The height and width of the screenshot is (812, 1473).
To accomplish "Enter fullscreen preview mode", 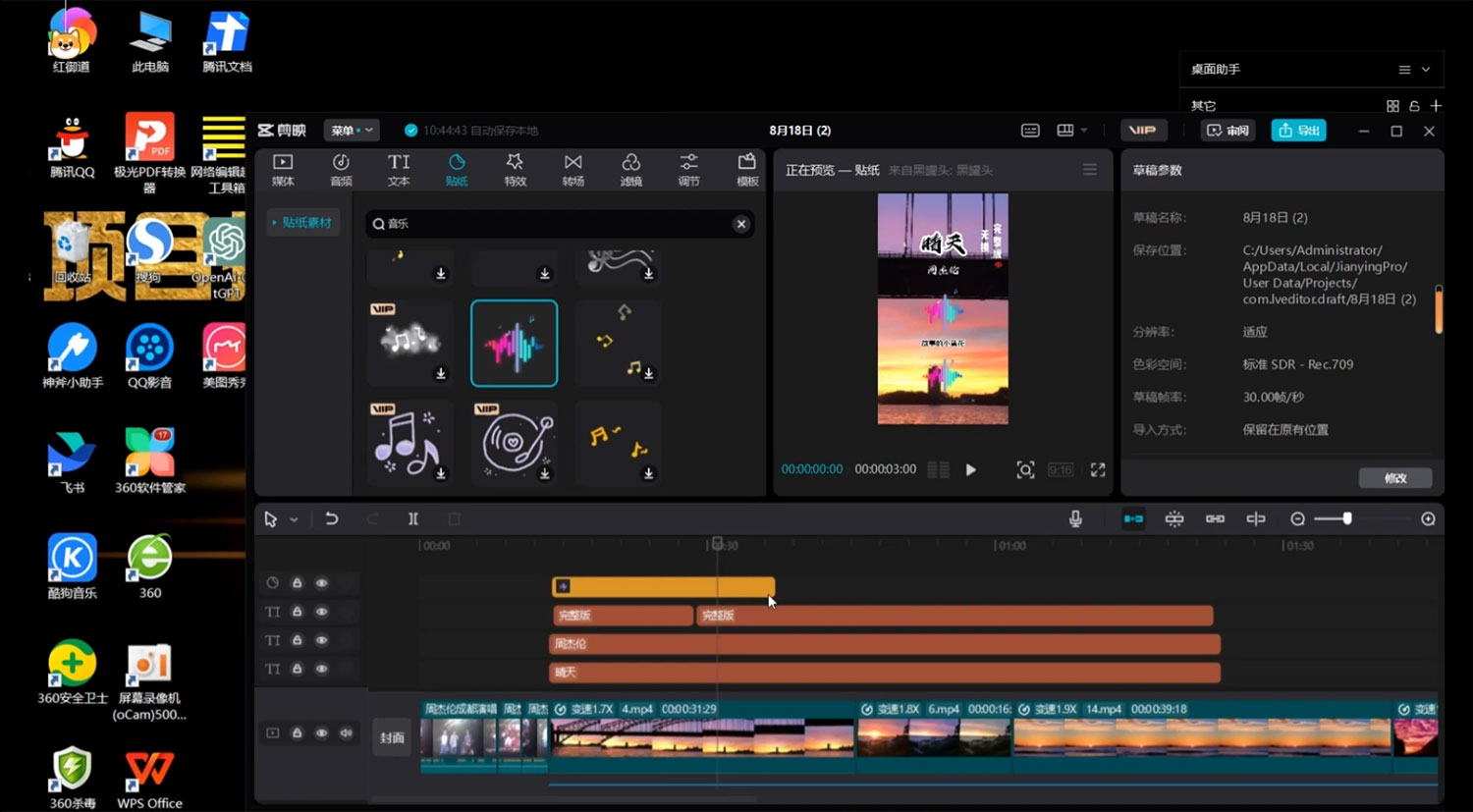I will (1098, 469).
